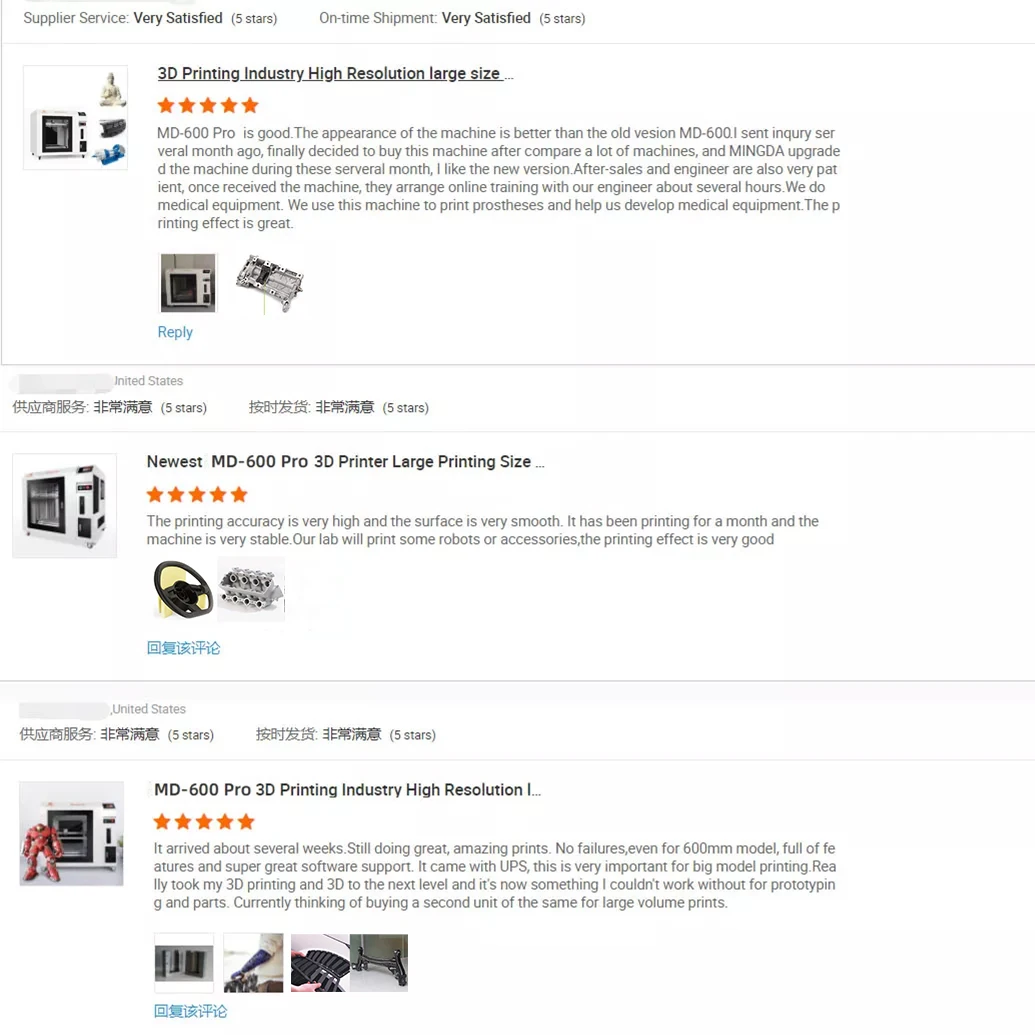The height and width of the screenshot is (1035, 1035).
Task: Click the star rating under Newest MD-600 Pro
Action: click(197, 494)
